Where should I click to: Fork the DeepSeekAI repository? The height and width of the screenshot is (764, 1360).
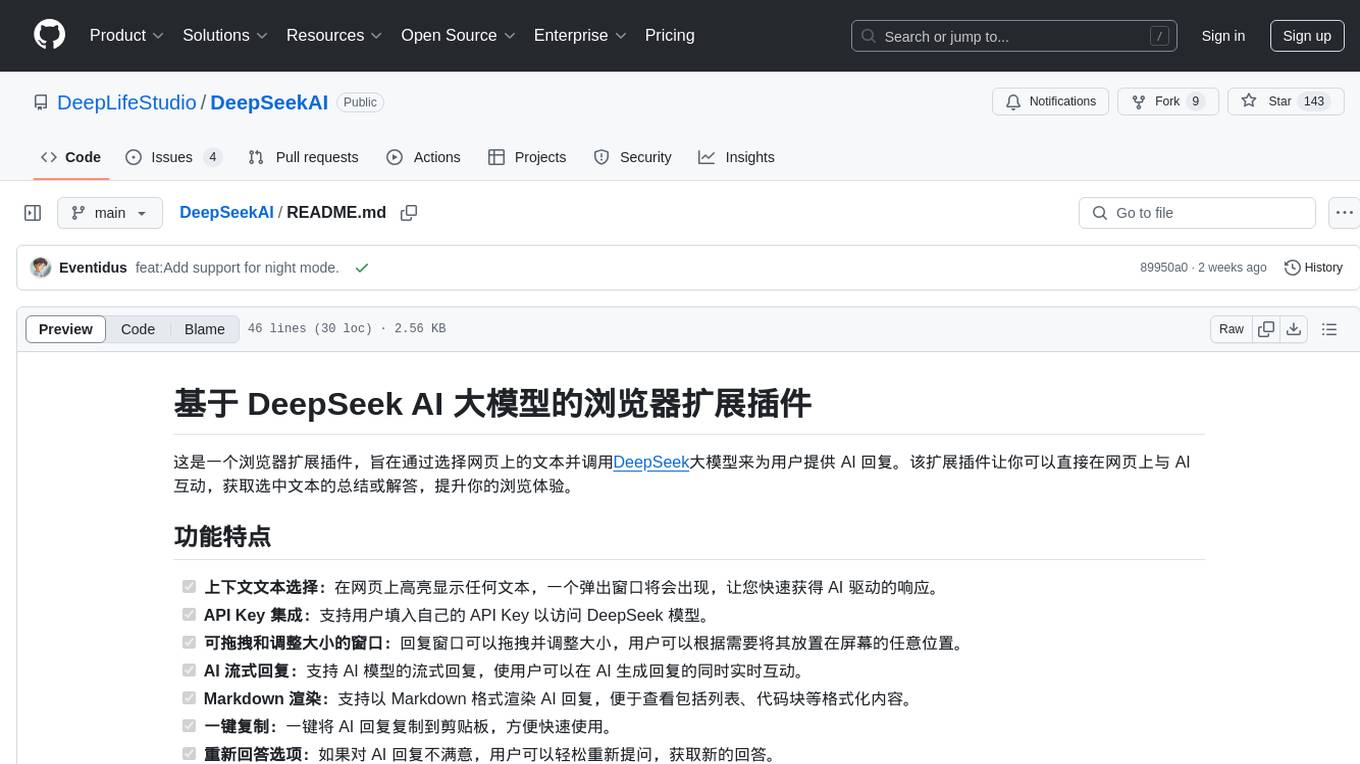tap(1167, 102)
